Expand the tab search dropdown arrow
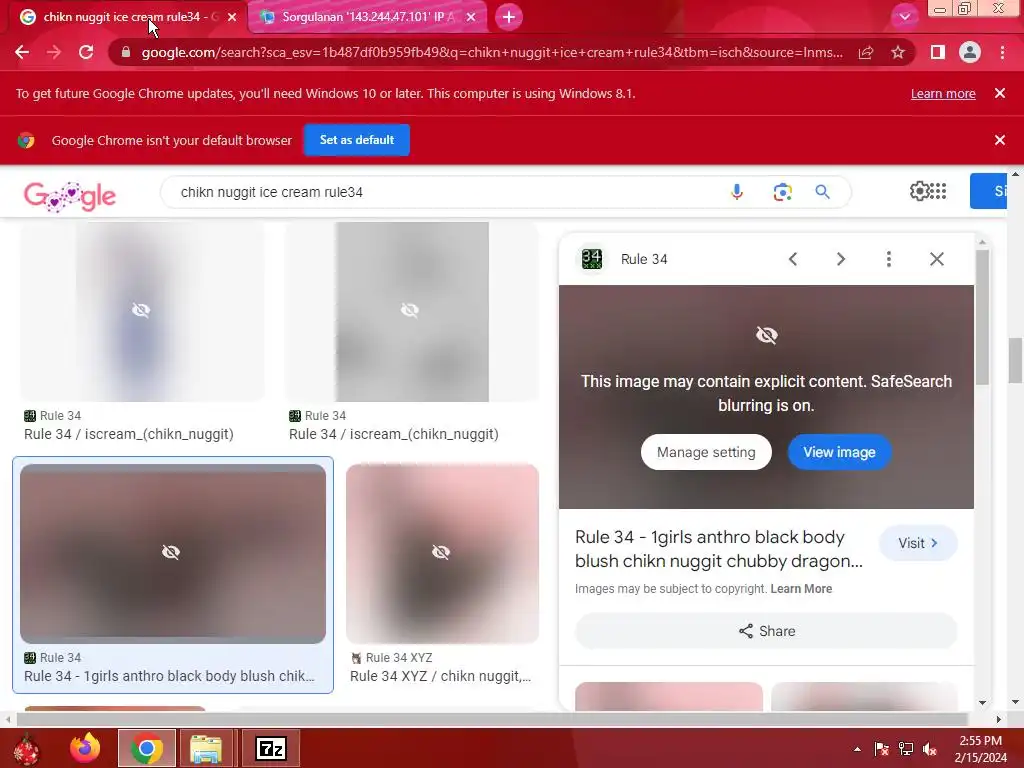Image resolution: width=1024 pixels, height=768 pixels. pyautogui.click(x=904, y=17)
